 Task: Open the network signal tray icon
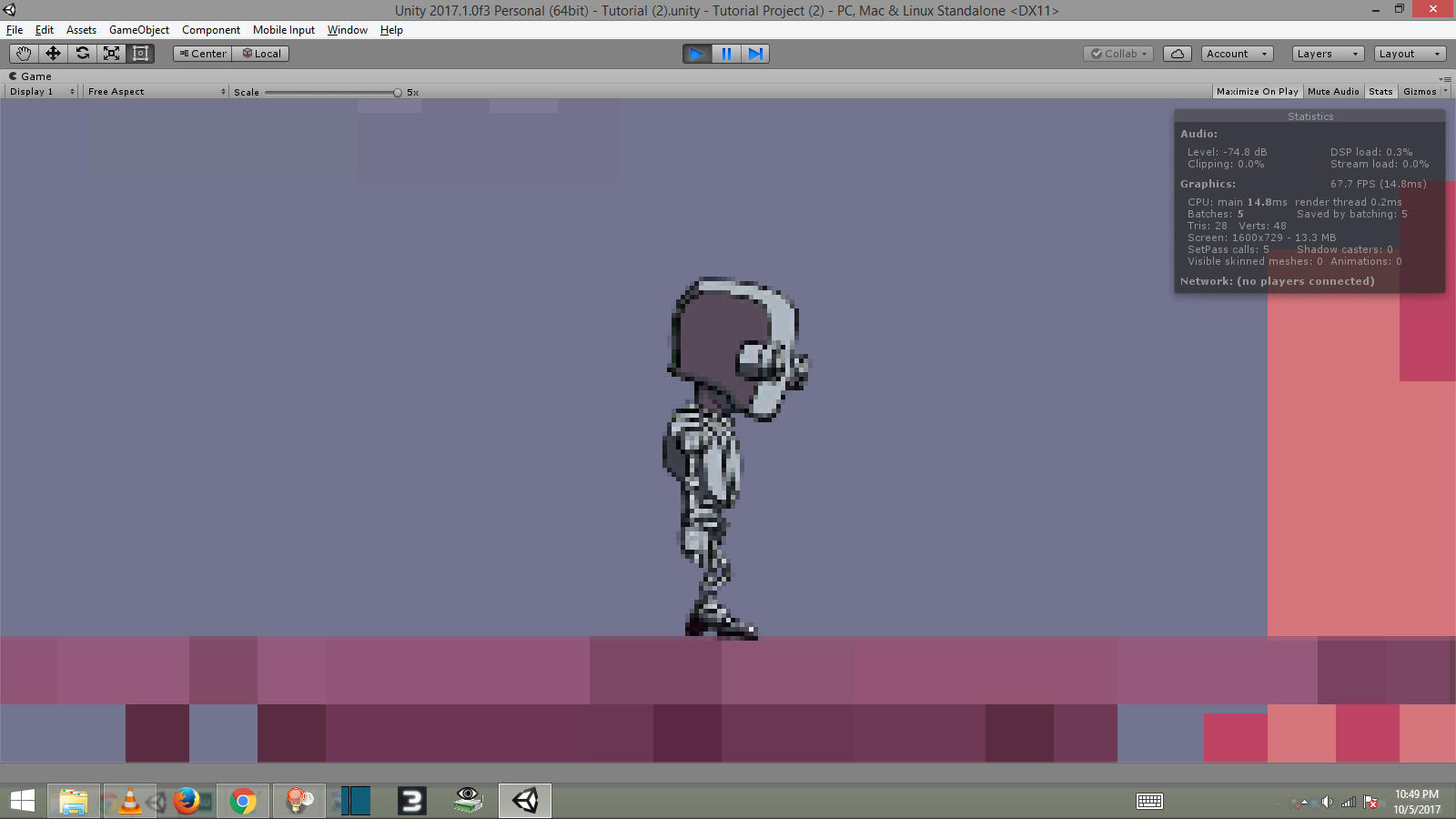pyautogui.click(x=1349, y=802)
